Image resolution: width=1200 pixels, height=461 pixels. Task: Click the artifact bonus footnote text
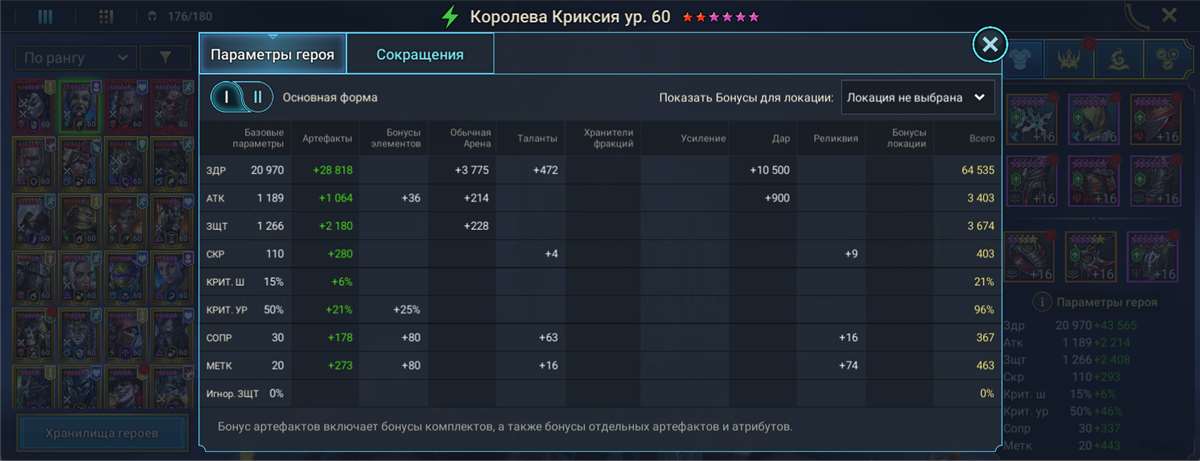pyautogui.click(x=505, y=427)
